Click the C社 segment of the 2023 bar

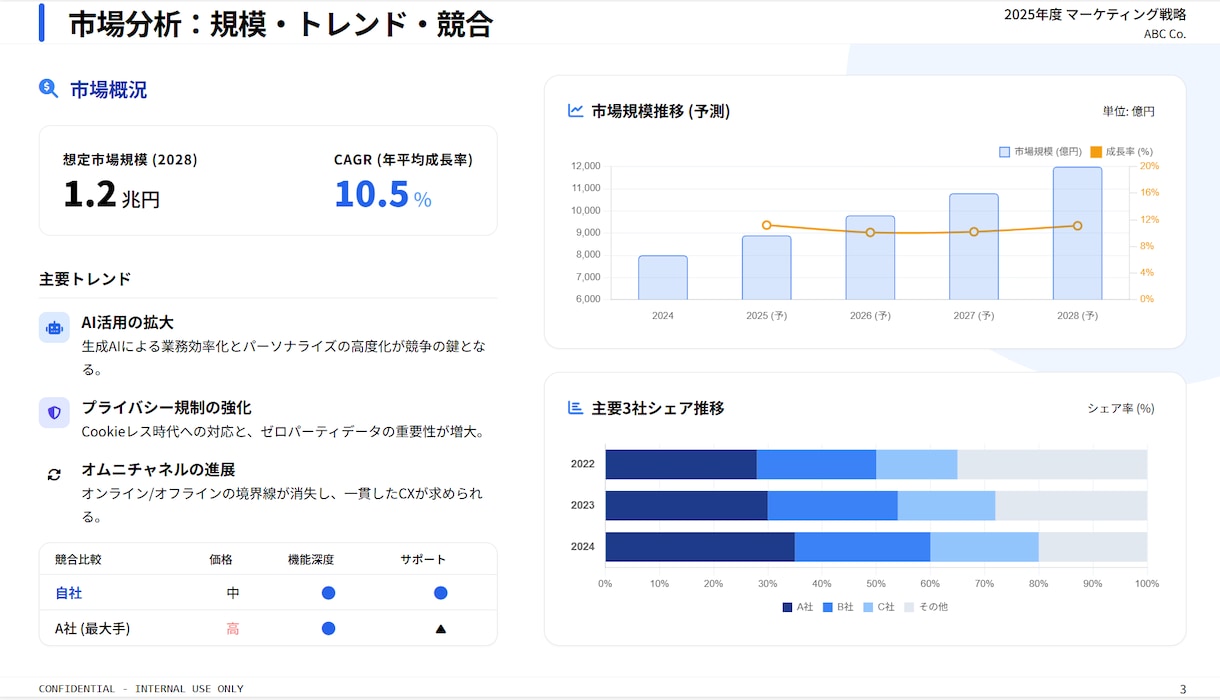(x=946, y=505)
